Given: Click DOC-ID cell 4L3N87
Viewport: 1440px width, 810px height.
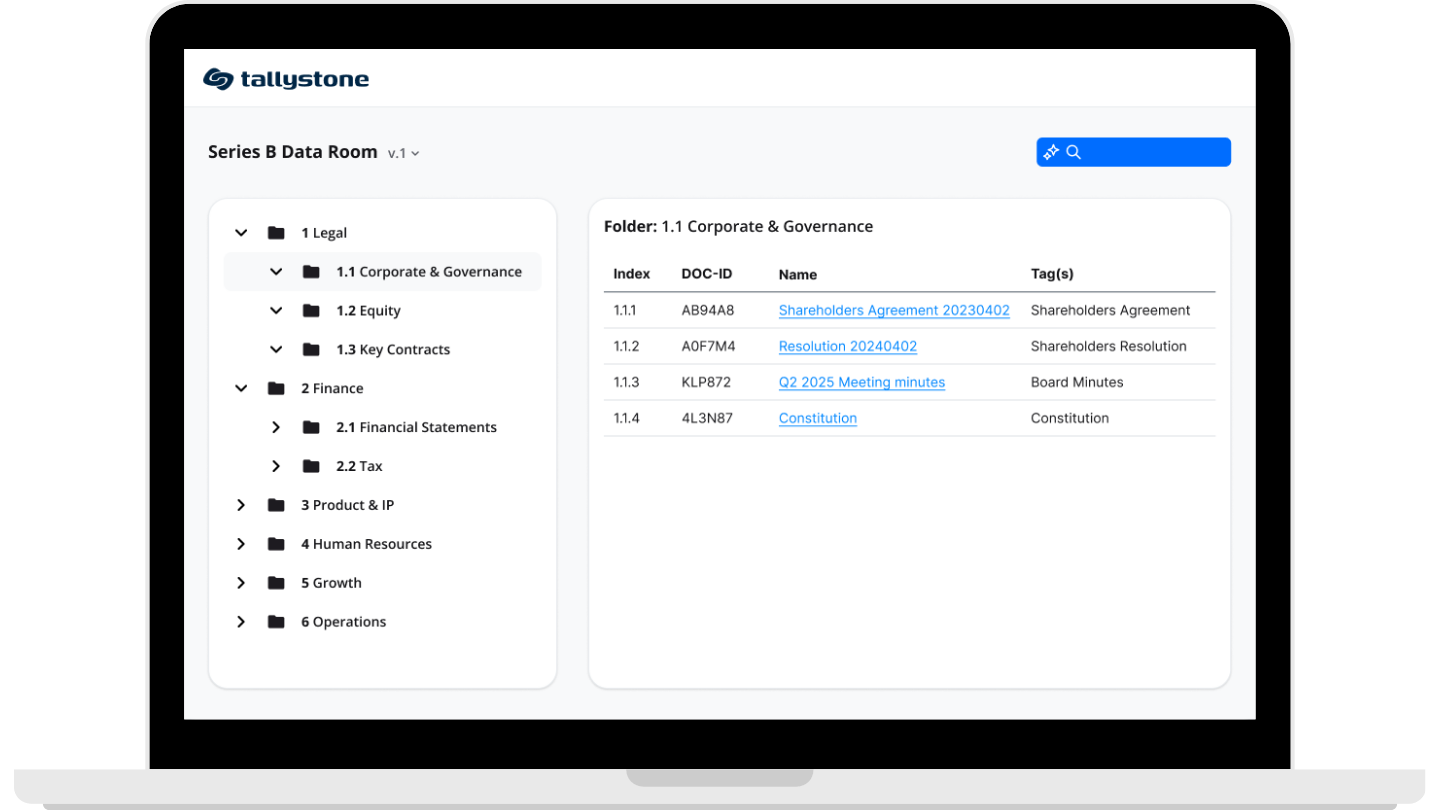Looking at the screenshot, I should (x=707, y=418).
